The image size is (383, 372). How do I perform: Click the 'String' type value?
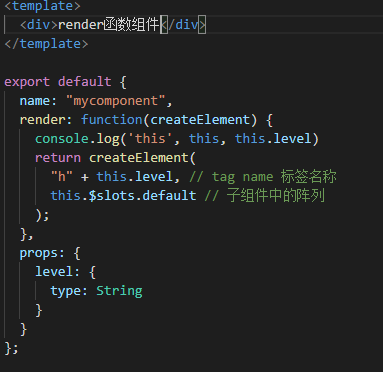(x=119, y=291)
